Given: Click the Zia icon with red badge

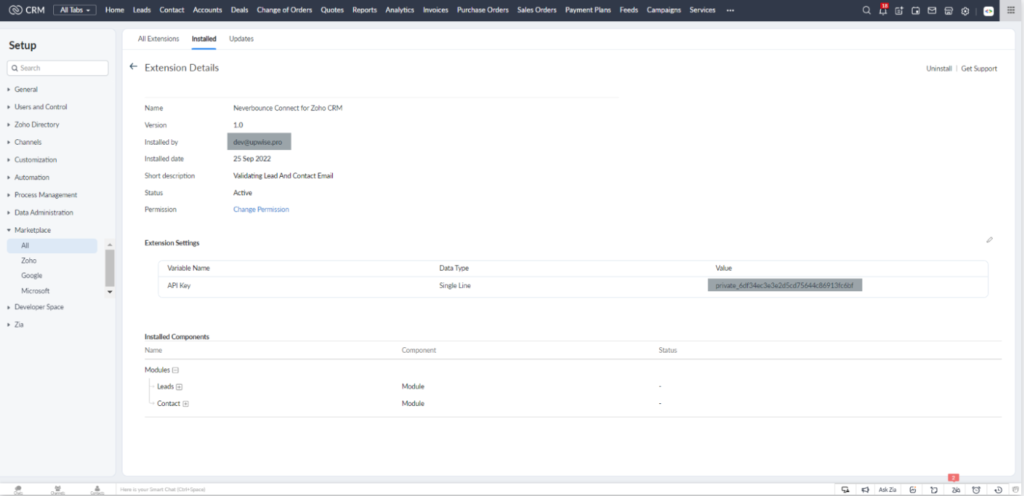Looking at the screenshot, I should pyautogui.click(x=955, y=488).
